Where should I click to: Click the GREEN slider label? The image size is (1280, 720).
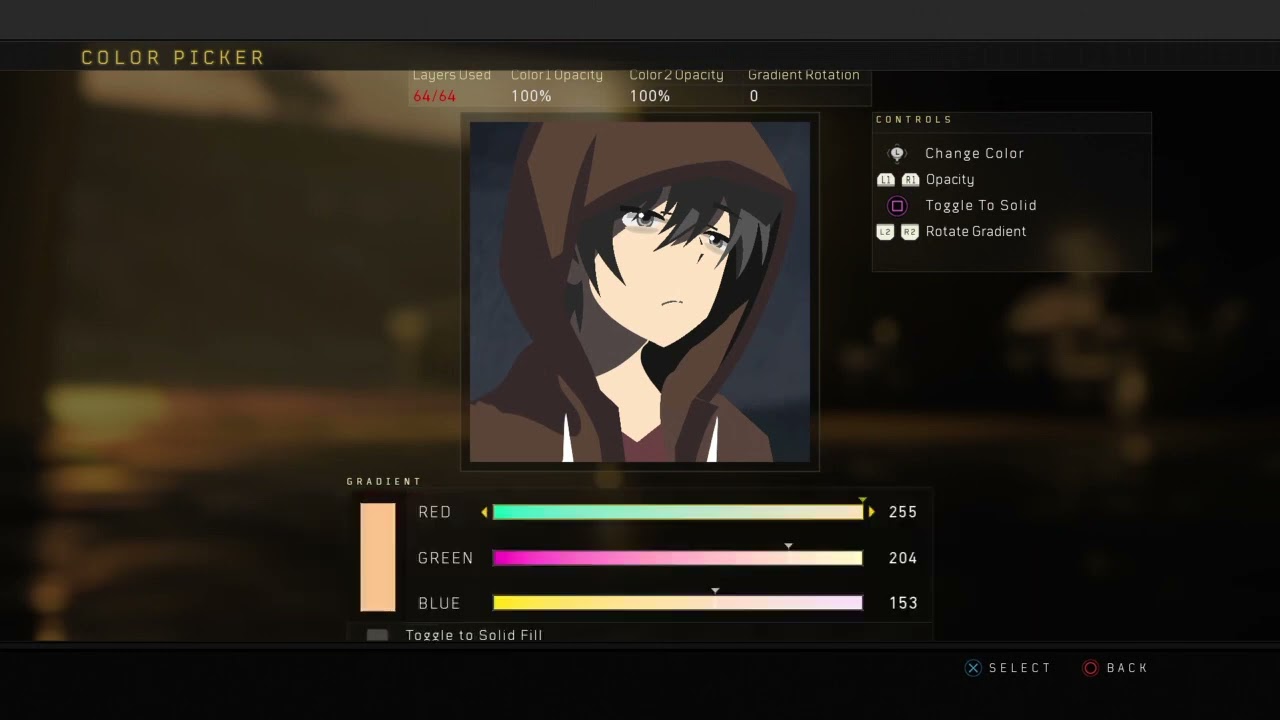(446, 558)
